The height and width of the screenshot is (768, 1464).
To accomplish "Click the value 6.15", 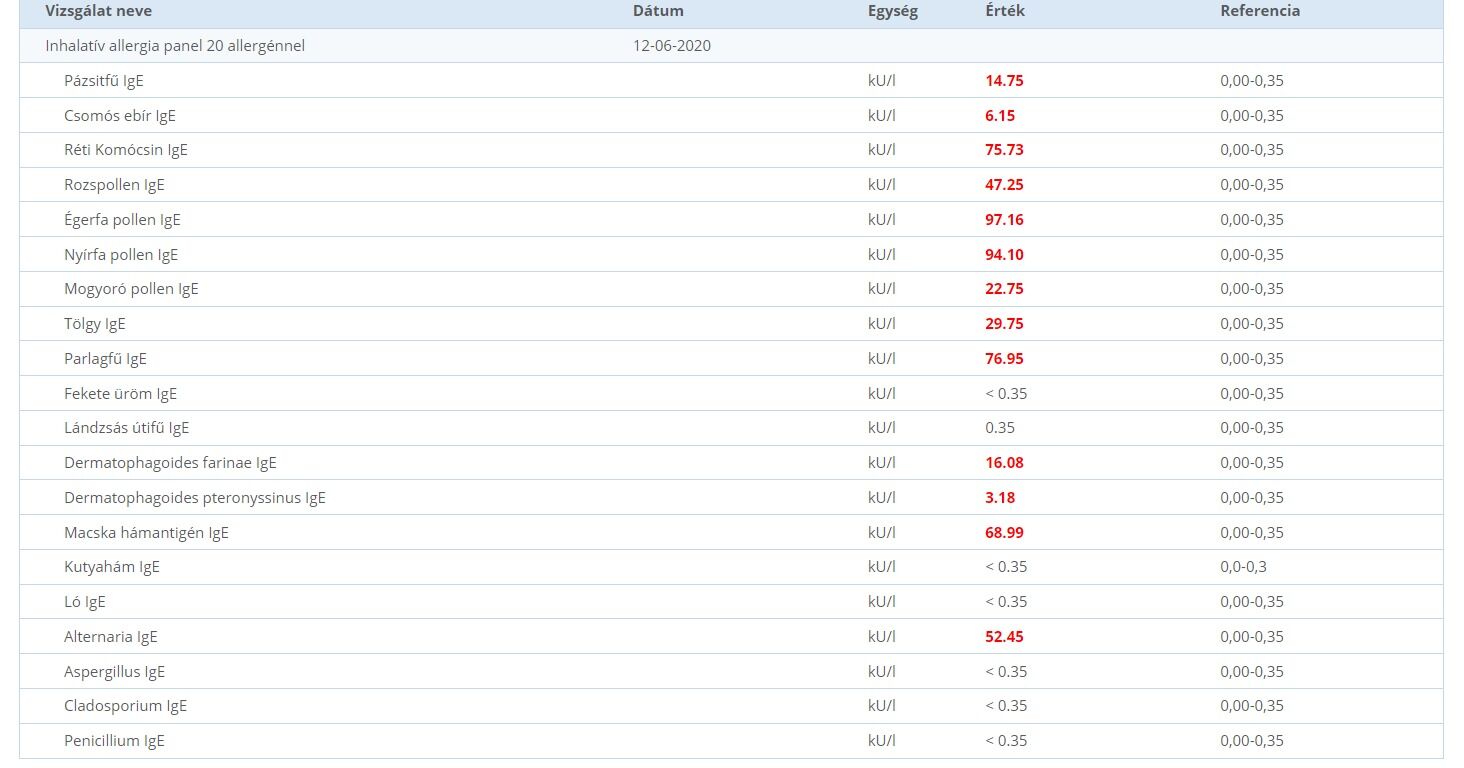I will click(x=1000, y=116).
